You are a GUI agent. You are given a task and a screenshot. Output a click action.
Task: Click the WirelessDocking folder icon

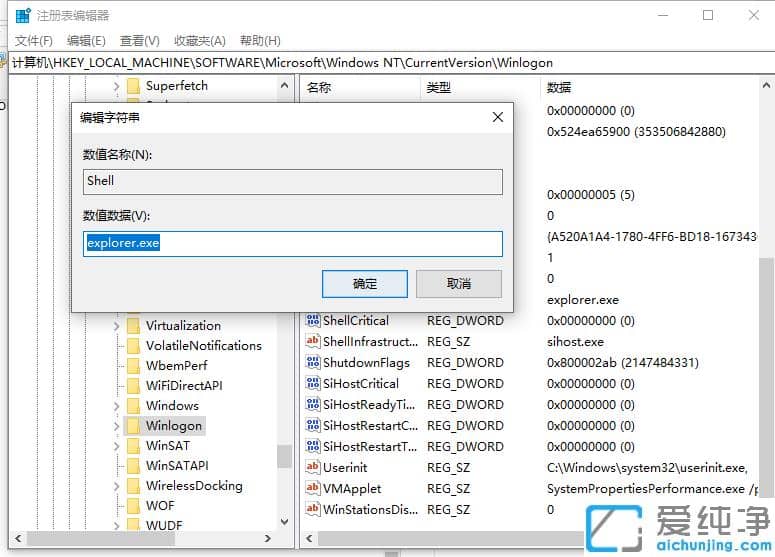point(133,486)
